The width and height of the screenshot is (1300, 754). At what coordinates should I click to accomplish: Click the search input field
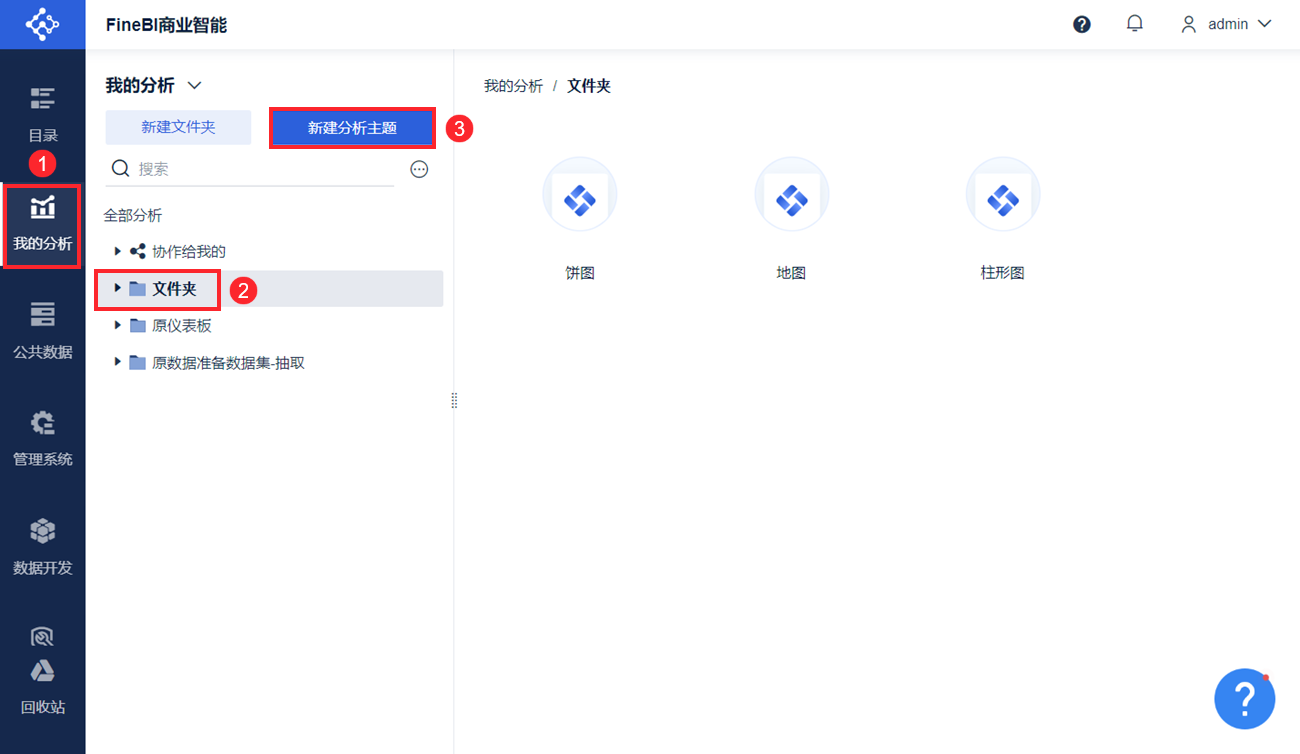[260, 169]
